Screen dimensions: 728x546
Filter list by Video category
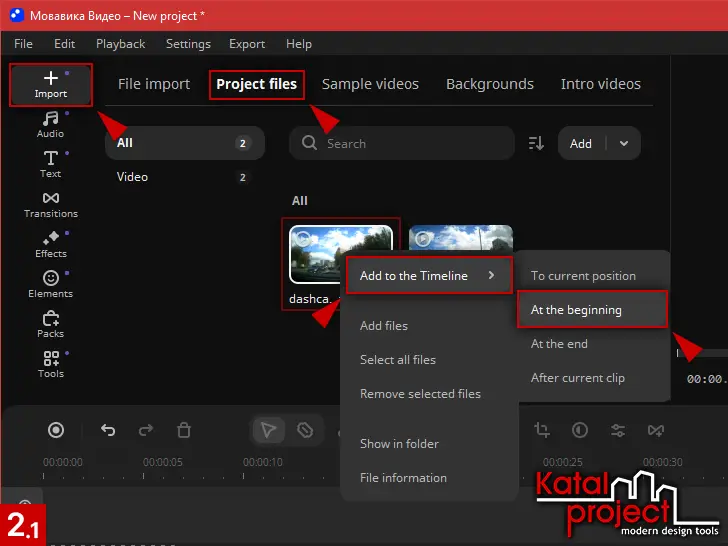click(x=133, y=177)
